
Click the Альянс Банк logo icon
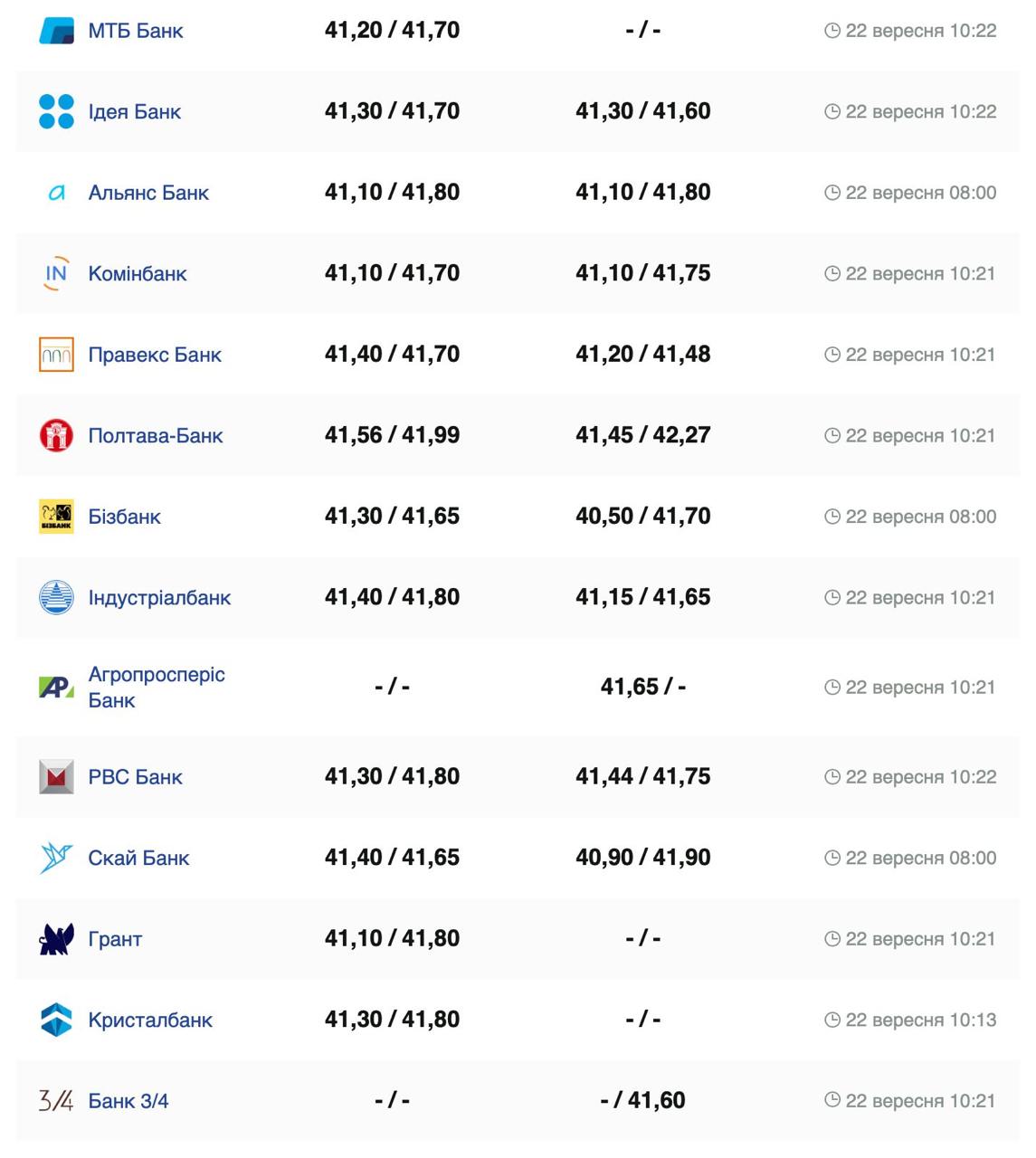(56, 193)
